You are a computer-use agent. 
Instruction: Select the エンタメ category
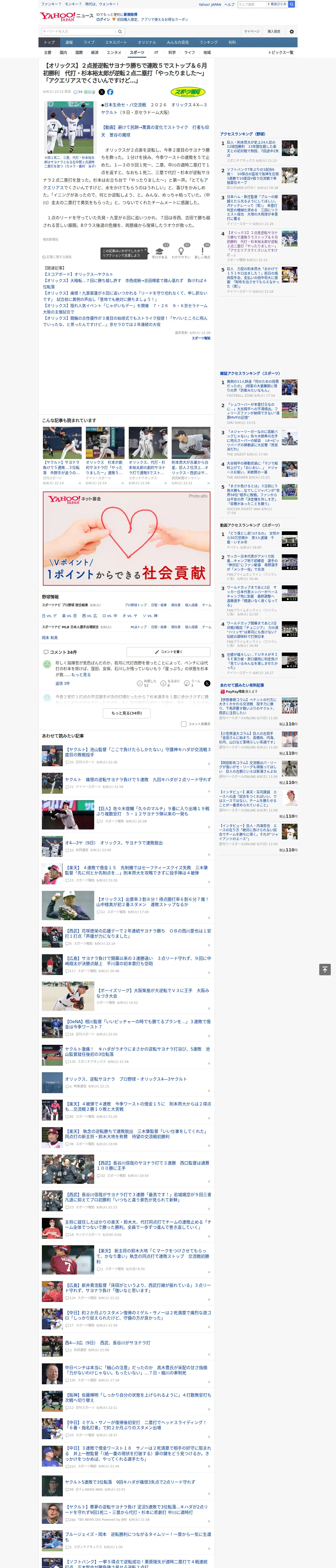(114, 52)
